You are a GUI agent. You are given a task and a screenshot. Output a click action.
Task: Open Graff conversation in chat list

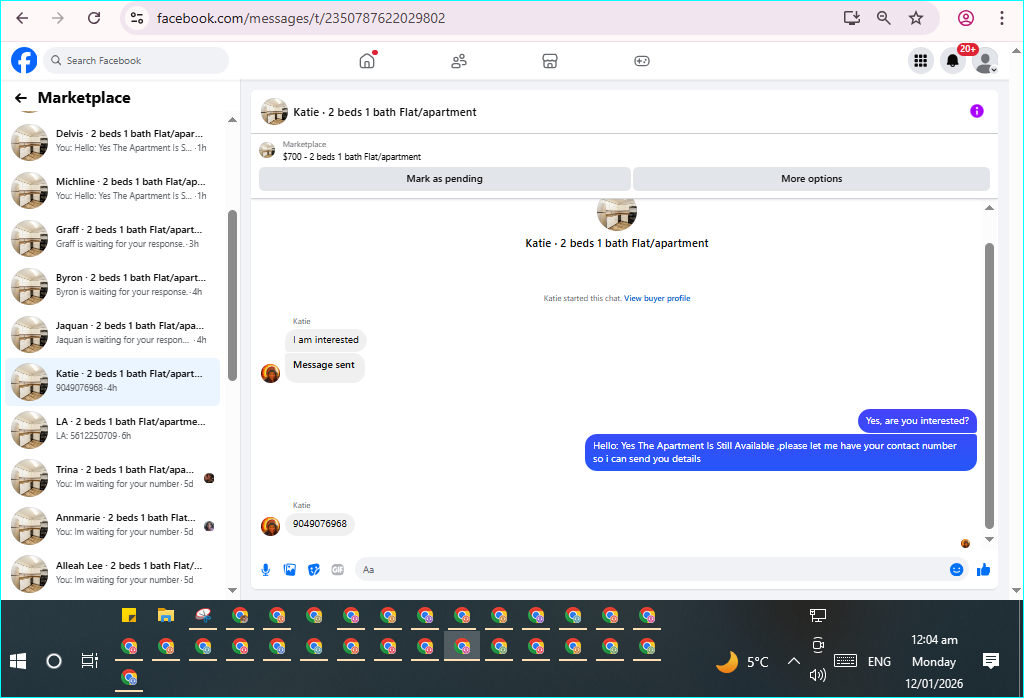[112, 238]
